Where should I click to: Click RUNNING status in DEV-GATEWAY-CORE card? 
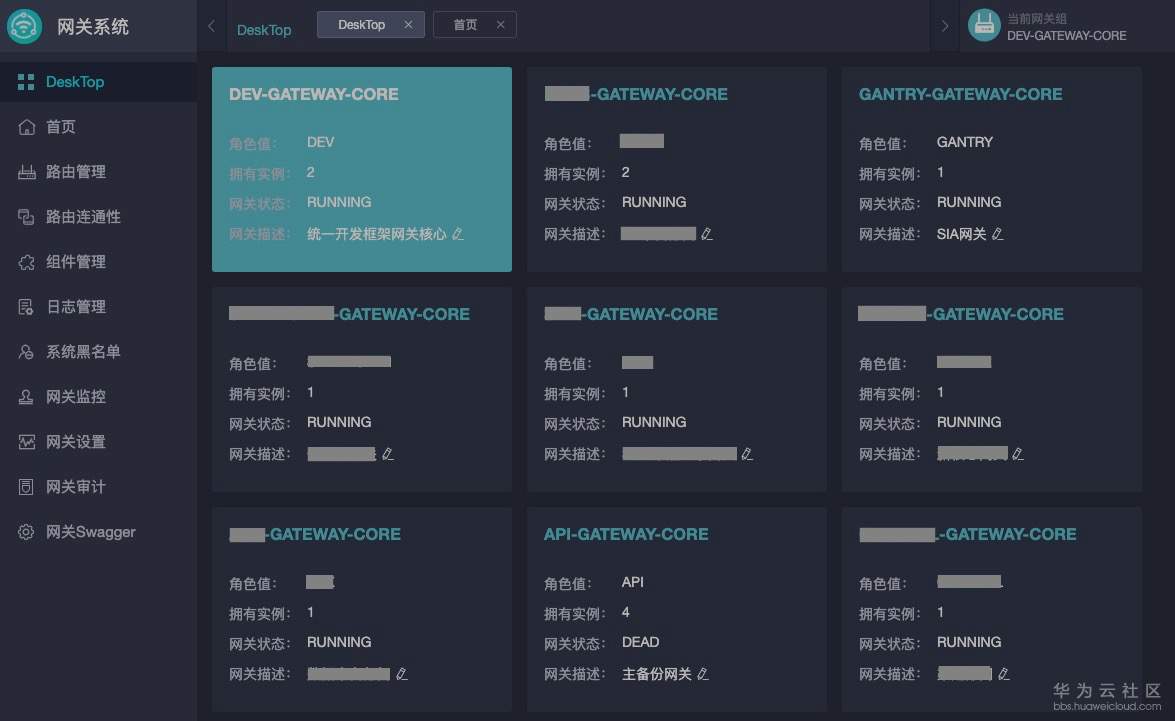point(339,202)
